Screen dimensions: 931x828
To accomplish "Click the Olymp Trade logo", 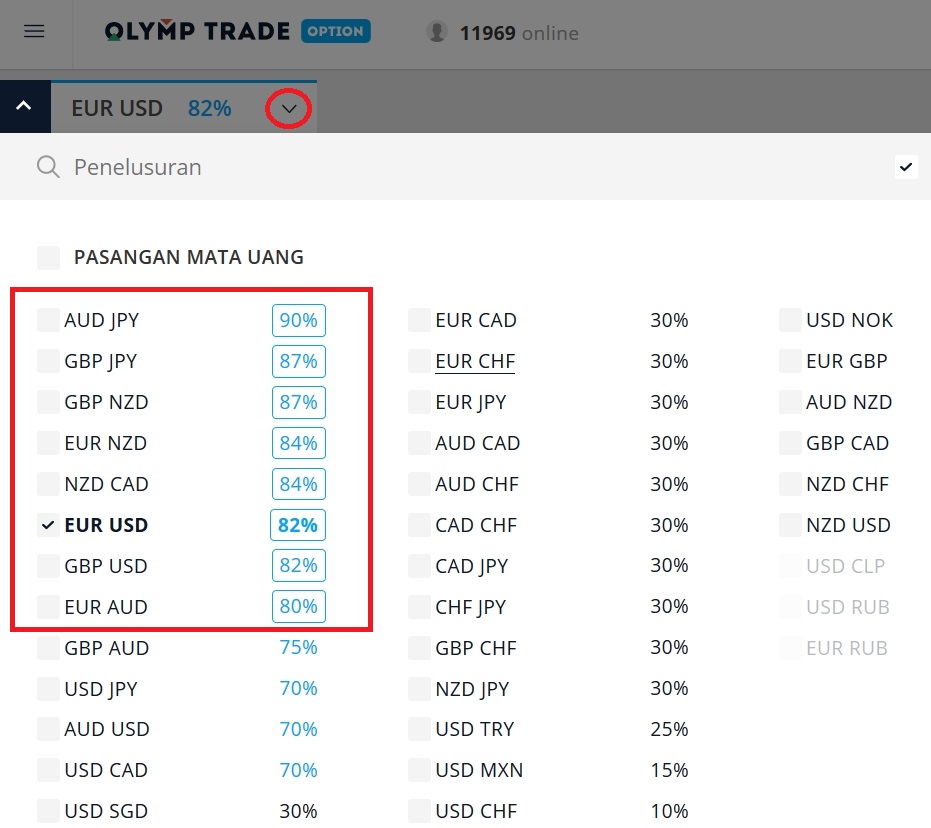I will coord(195,31).
